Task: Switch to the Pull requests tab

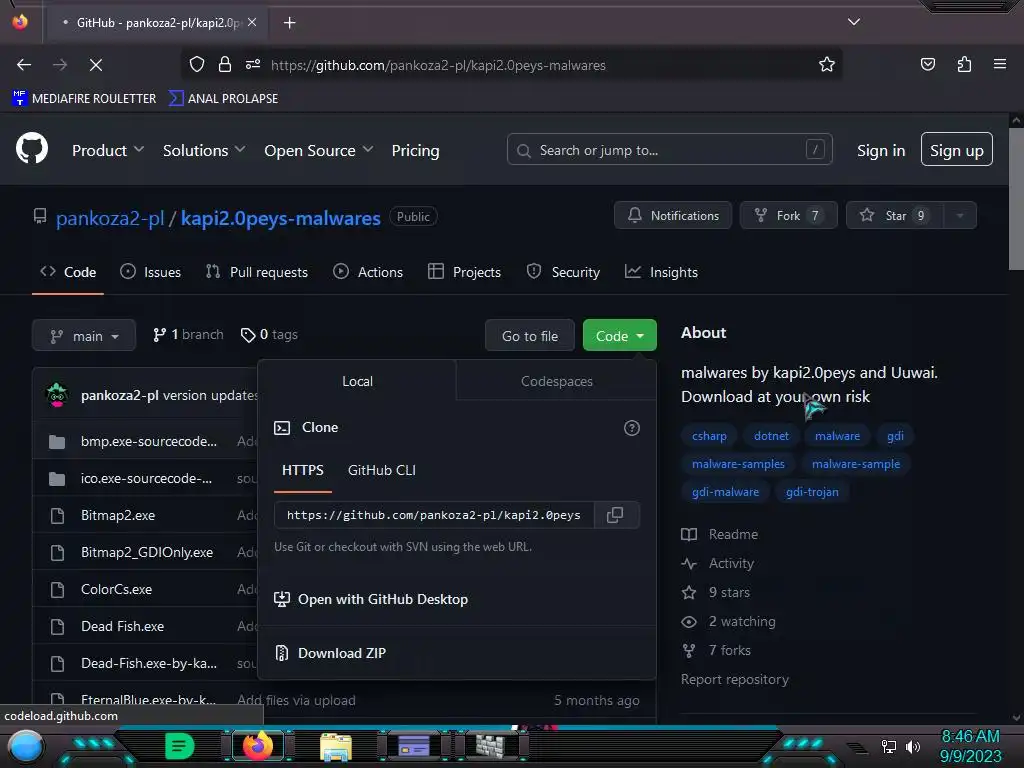Action: (x=257, y=272)
